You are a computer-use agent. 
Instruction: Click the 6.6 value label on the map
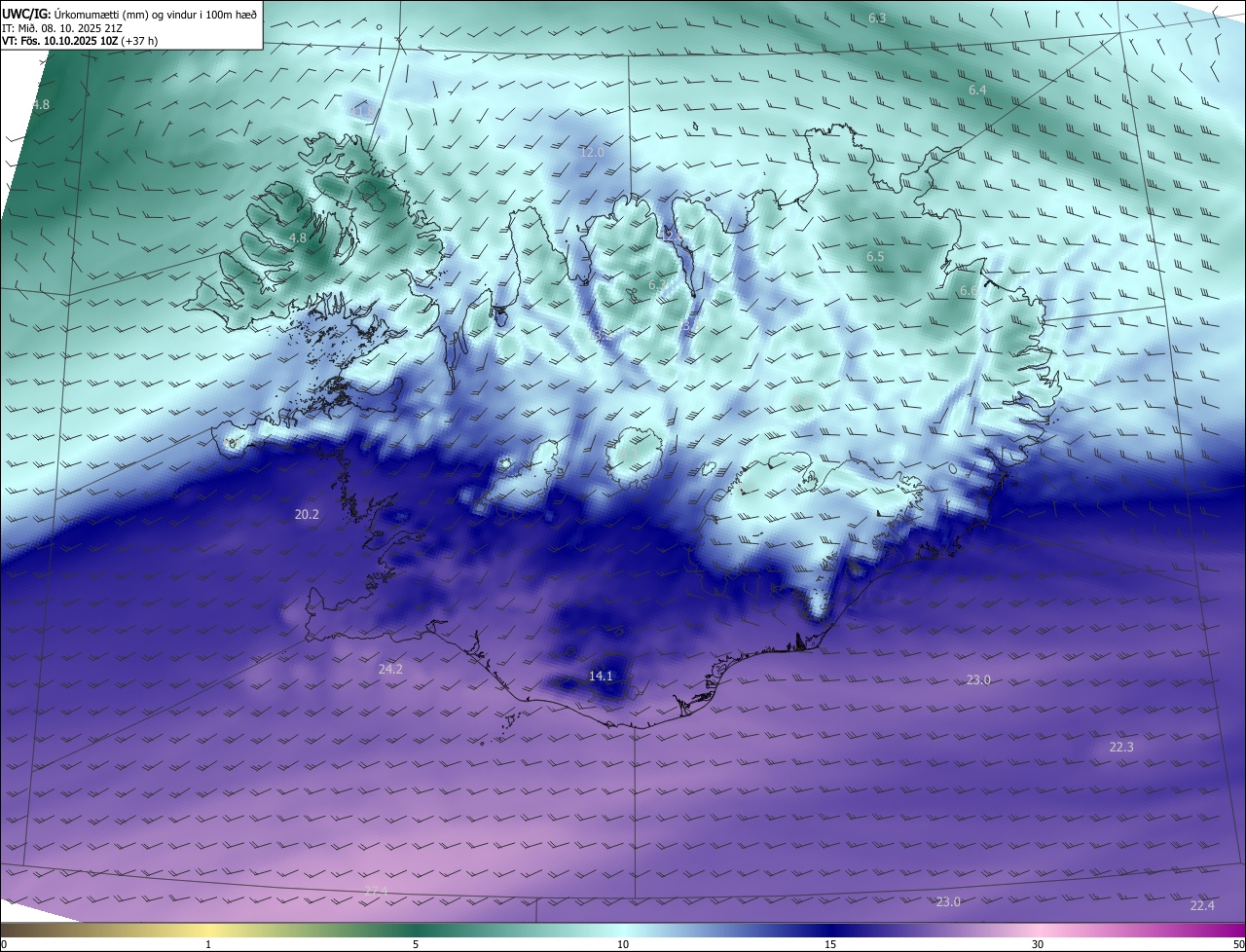tap(969, 291)
